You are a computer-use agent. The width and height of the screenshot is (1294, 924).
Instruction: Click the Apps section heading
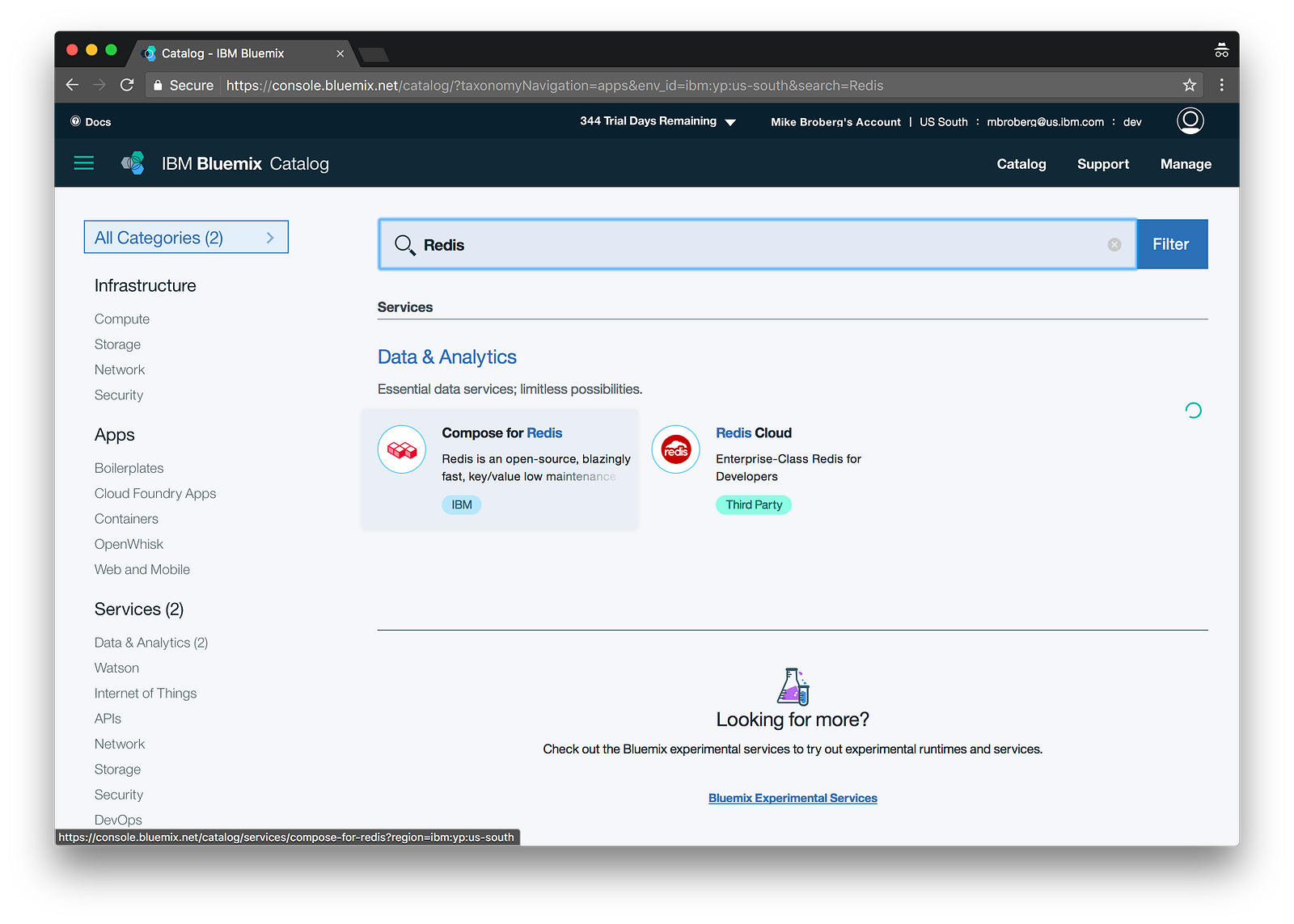point(115,435)
